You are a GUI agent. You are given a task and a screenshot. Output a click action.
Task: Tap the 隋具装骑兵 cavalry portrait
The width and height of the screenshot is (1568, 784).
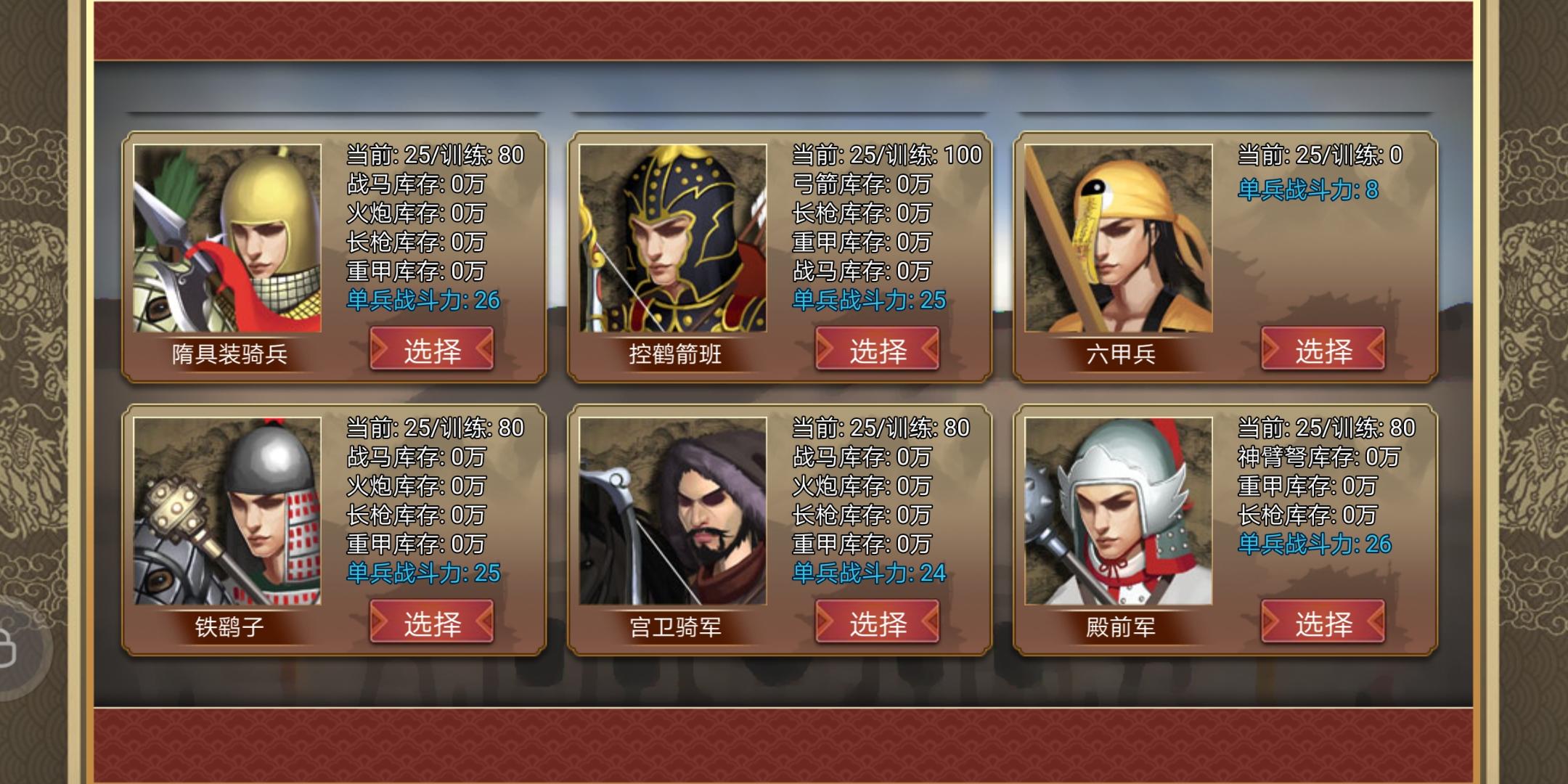227,238
